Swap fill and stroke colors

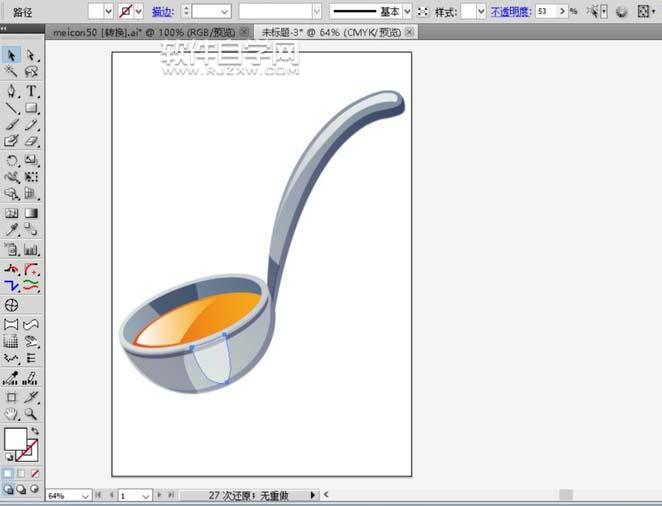pos(35,431)
